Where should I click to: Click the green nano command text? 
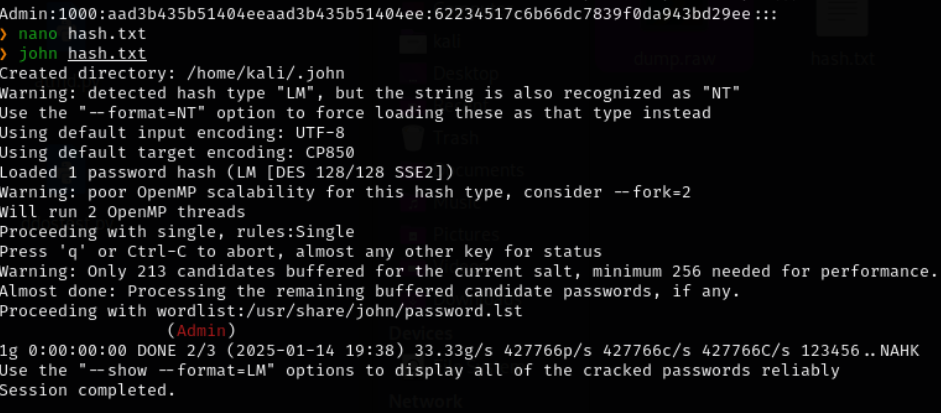coord(38,34)
